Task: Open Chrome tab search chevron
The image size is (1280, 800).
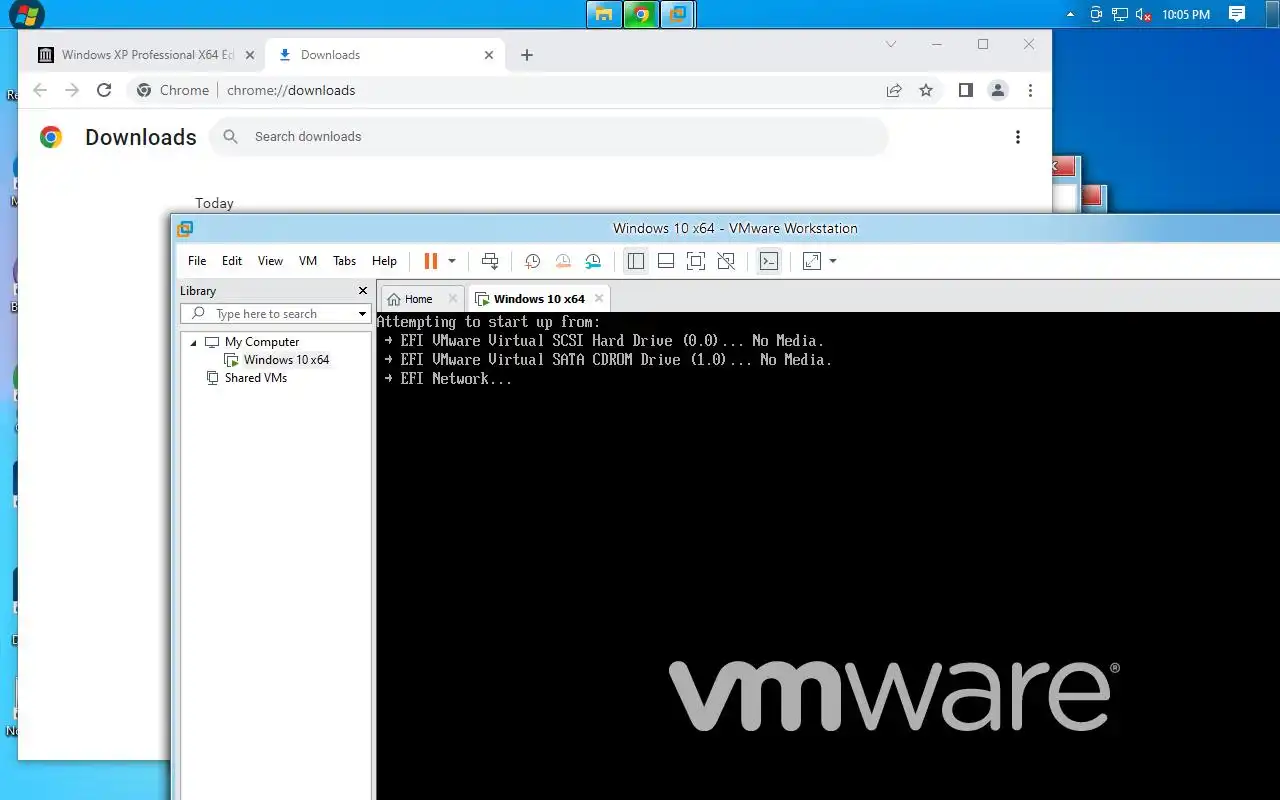Action: 891,44
